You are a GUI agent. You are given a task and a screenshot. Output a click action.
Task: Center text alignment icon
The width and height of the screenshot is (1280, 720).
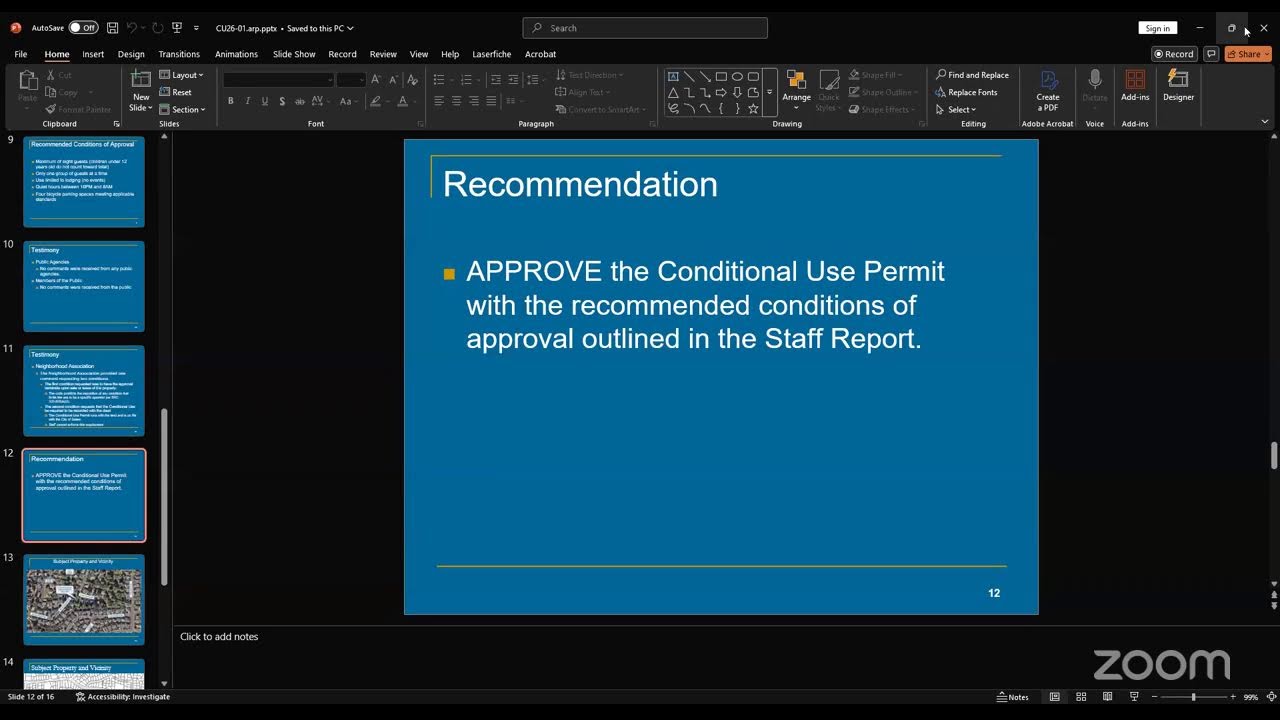coord(456,101)
